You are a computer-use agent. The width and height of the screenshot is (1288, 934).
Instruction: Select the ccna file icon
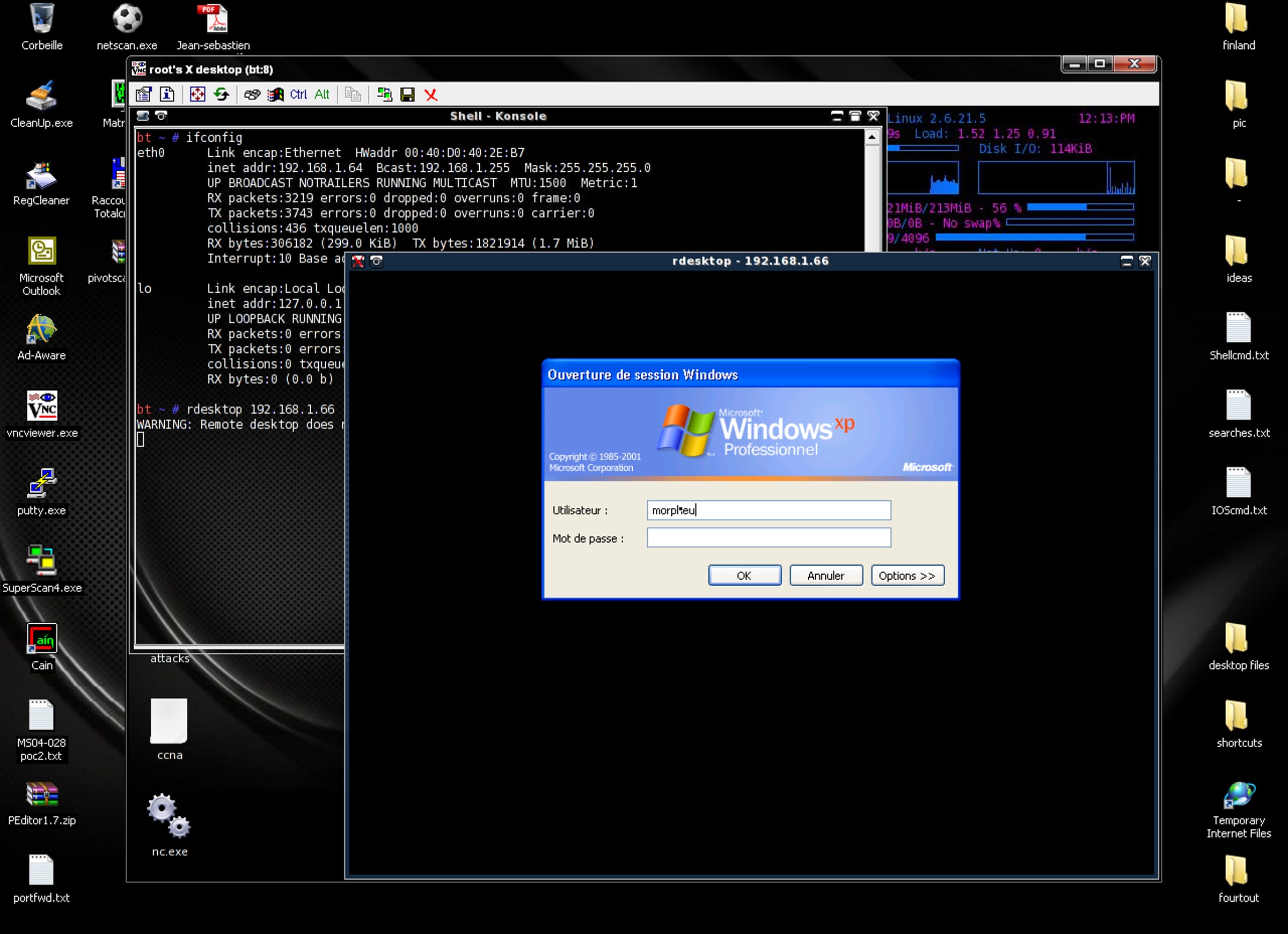point(169,729)
